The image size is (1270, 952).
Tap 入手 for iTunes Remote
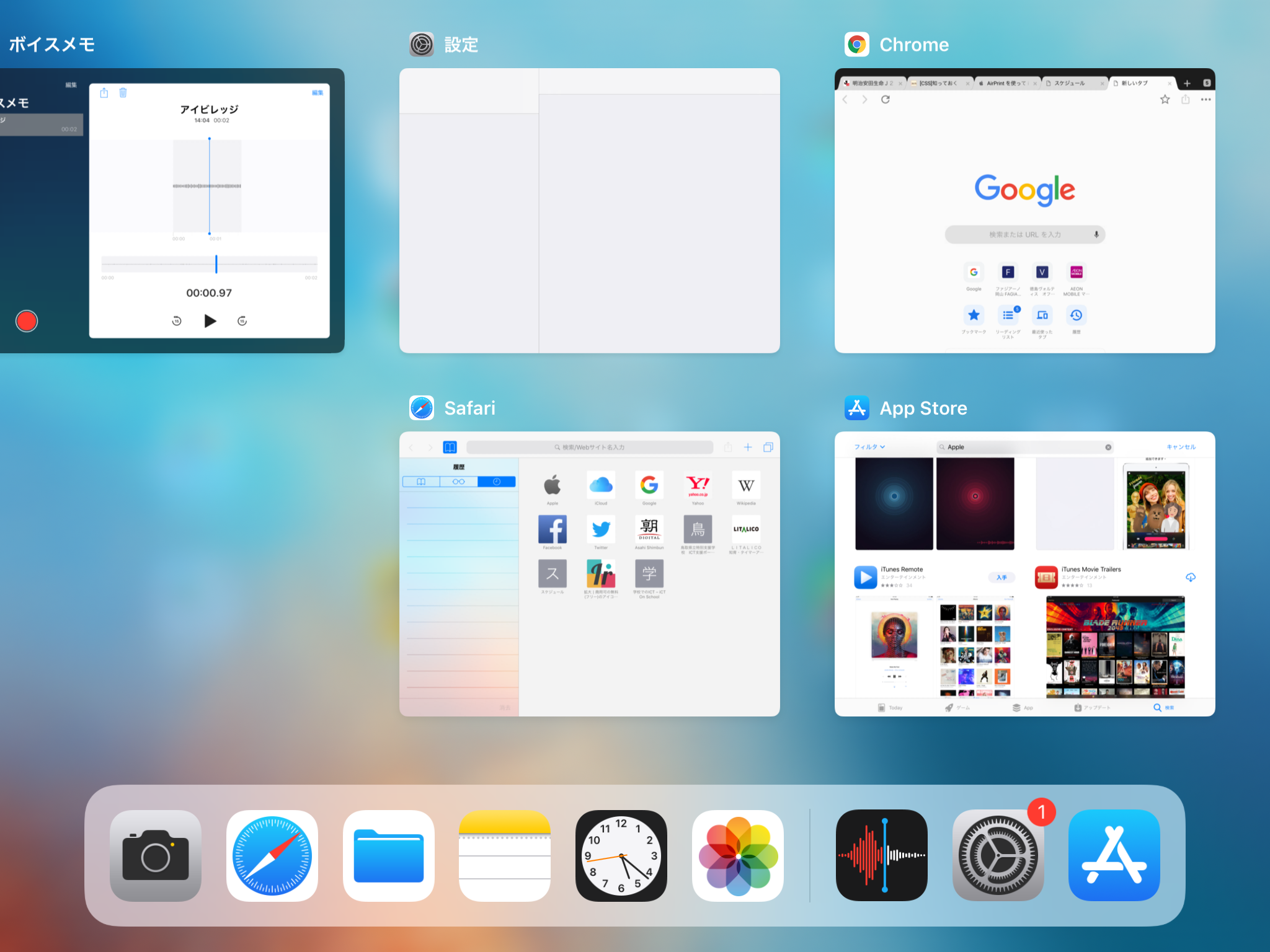pyautogui.click(x=1001, y=577)
